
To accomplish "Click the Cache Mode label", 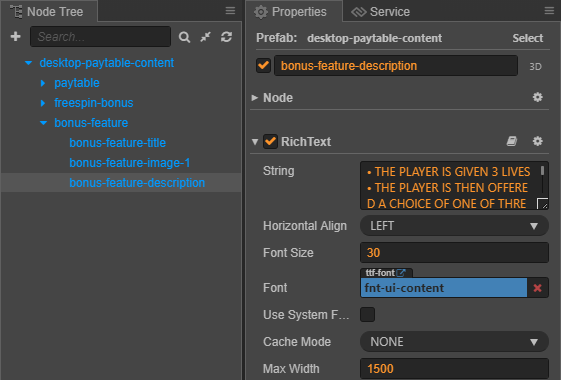I will click(x=297, y=342).
